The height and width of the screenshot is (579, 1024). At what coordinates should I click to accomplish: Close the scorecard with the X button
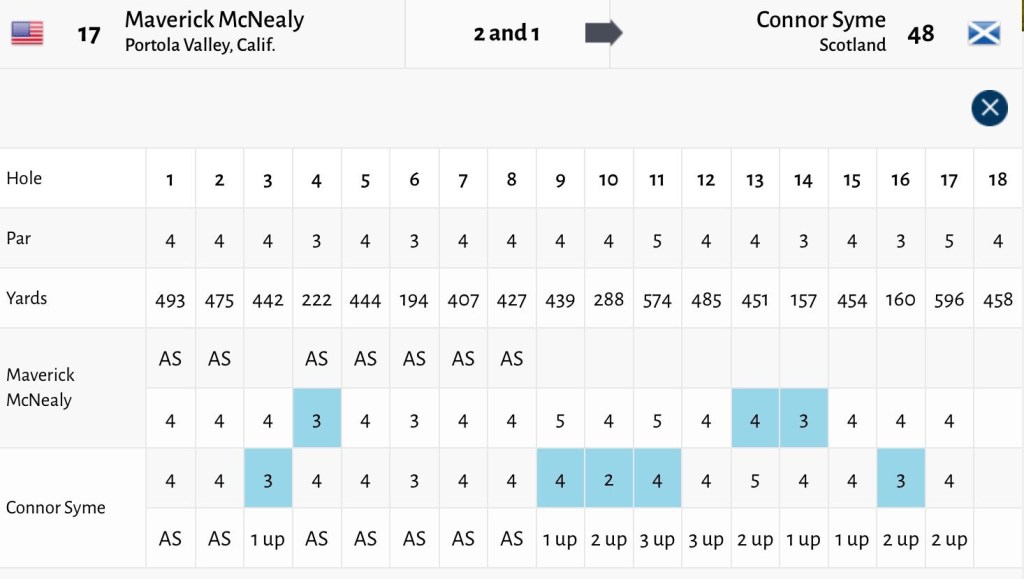point(989,107)
